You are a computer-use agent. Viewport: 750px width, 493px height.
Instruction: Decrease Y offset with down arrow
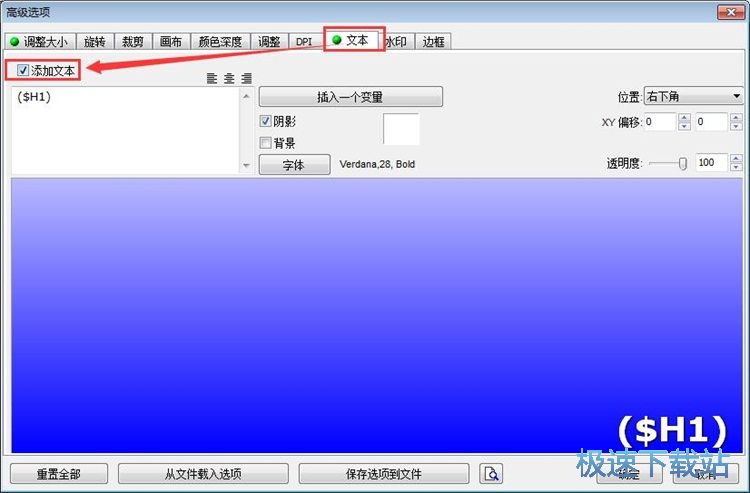737,126
